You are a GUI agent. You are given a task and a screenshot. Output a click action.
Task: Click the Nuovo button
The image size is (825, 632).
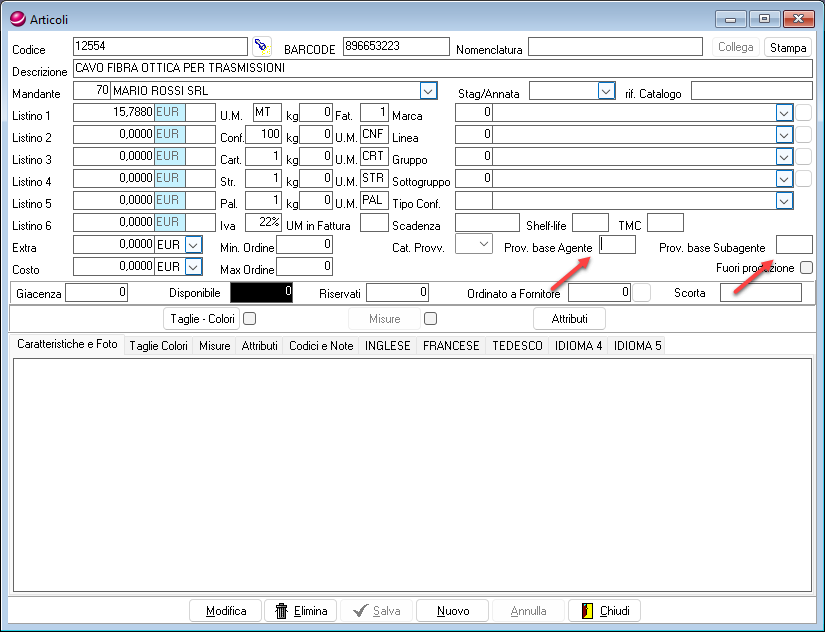[452, 611]
